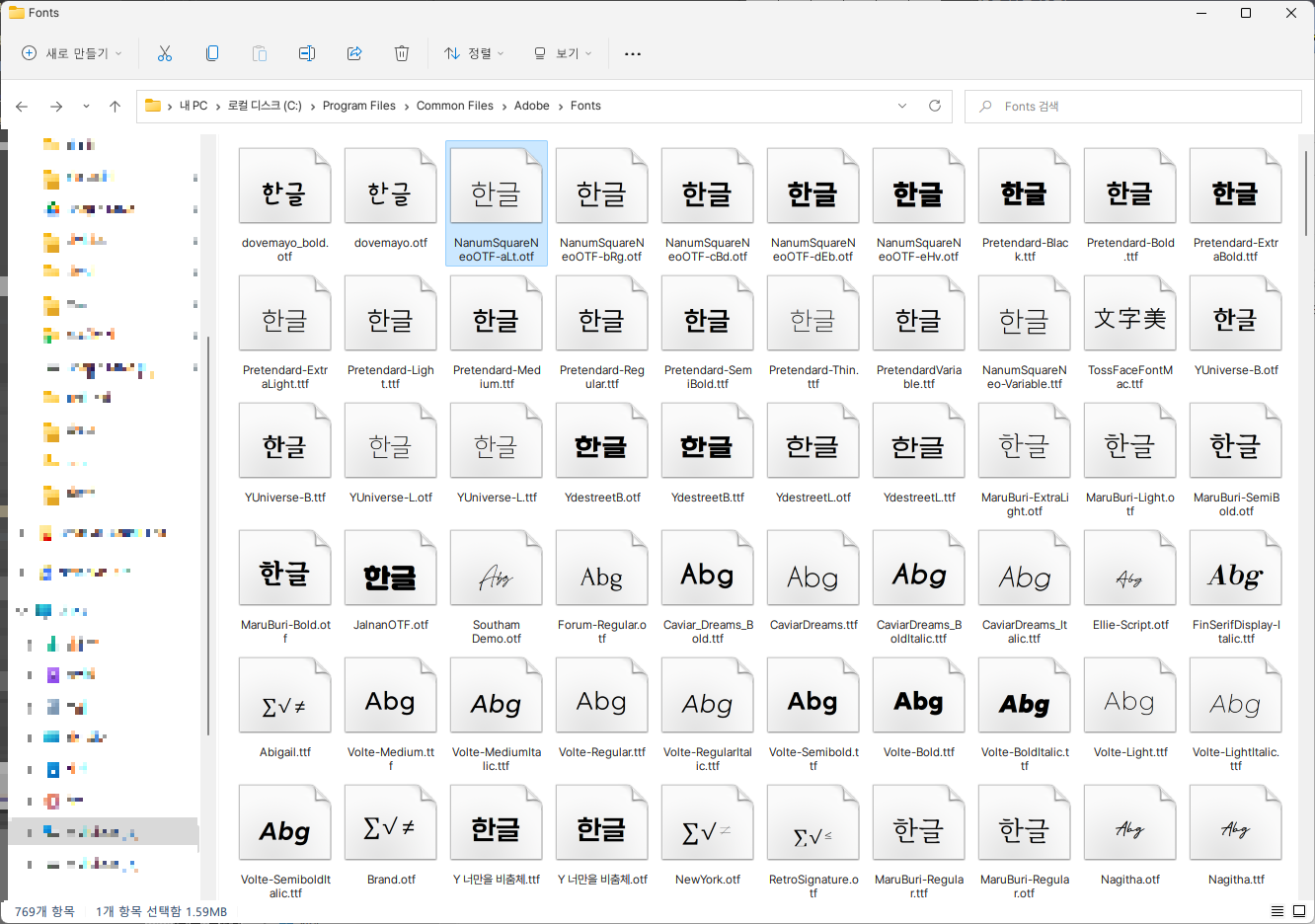The height and width of the screenshot is (924, 1315).
Task: Click Program Files breadcrumb
Action: pos(359,106)
